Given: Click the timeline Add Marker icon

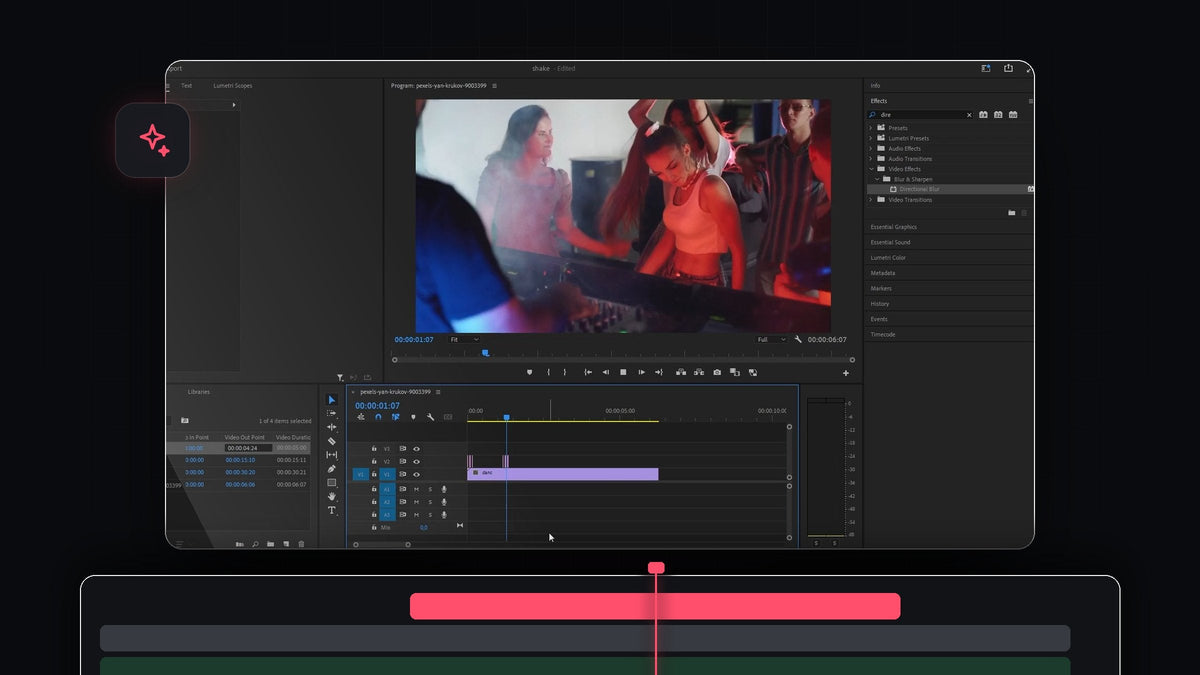Looking at the screenshot, I should point(413,417).
